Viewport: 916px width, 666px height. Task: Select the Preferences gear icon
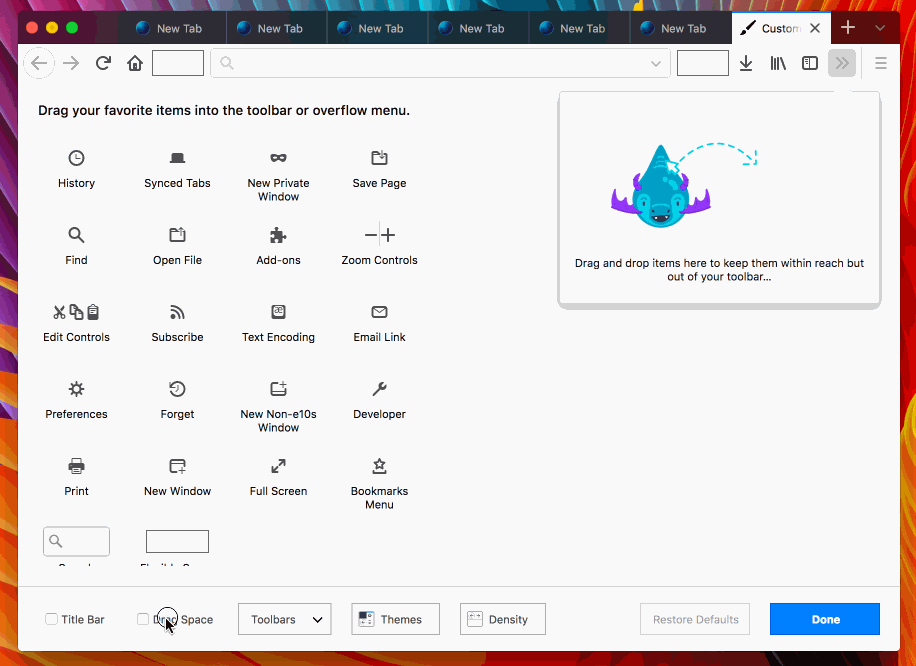77,389
